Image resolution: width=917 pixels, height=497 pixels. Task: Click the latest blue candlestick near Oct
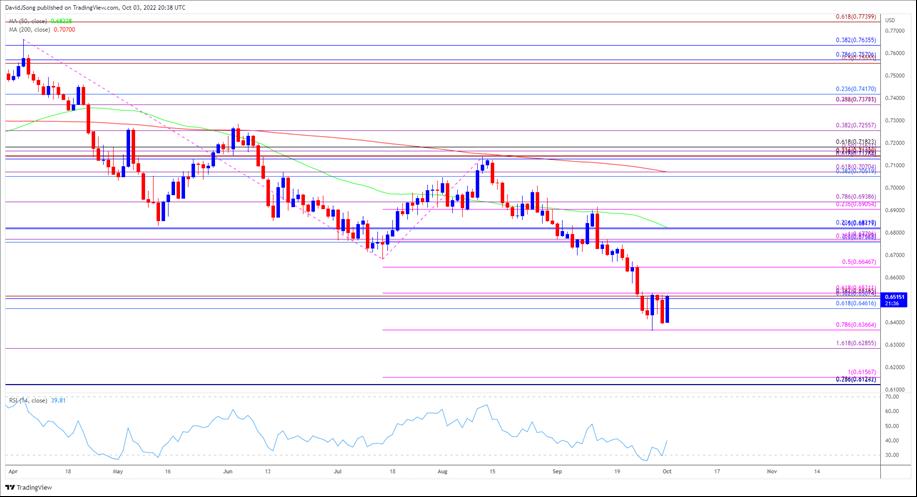tap(667, 309)
